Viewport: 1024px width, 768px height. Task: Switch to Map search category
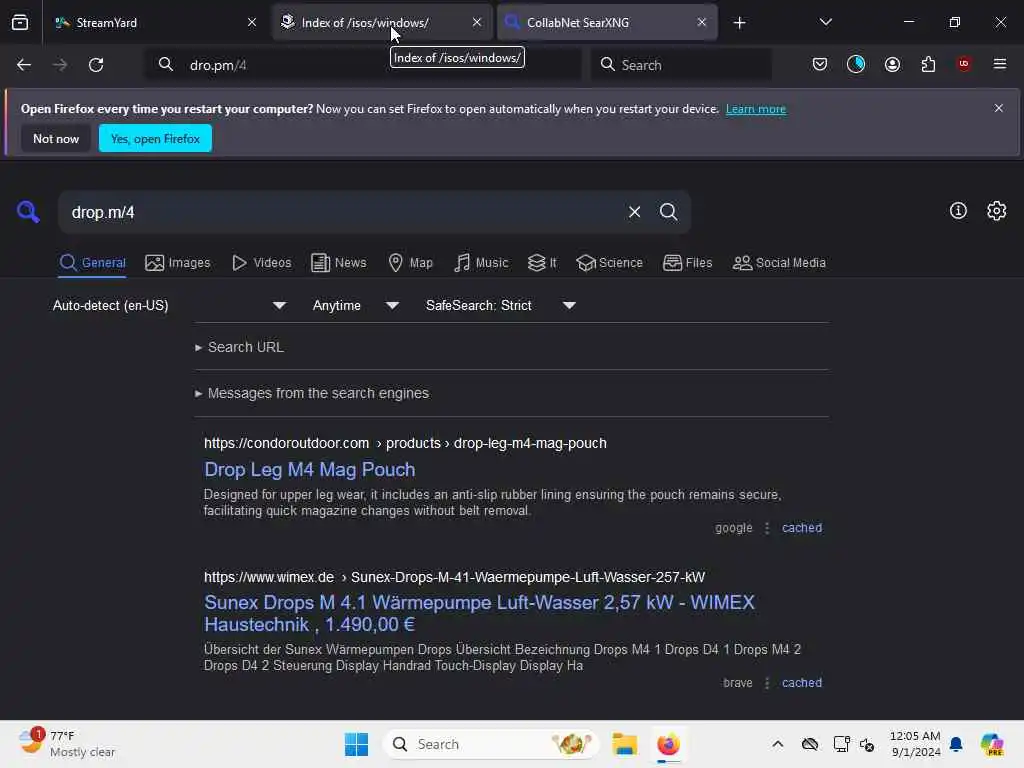tap(410, 263)
